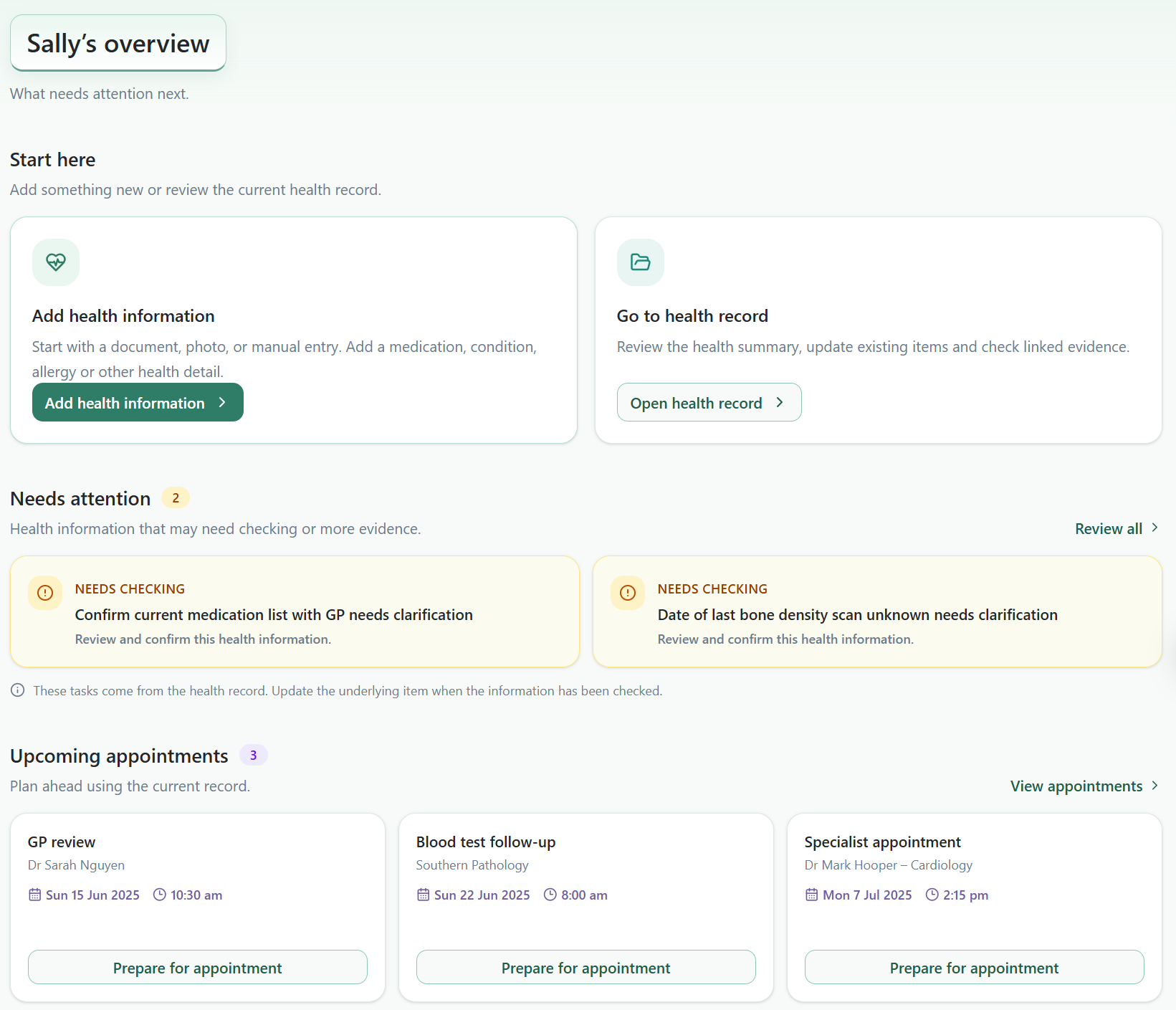Click chevron beside Review all
This screenshot has height=1010, width=1176.
1155,528
